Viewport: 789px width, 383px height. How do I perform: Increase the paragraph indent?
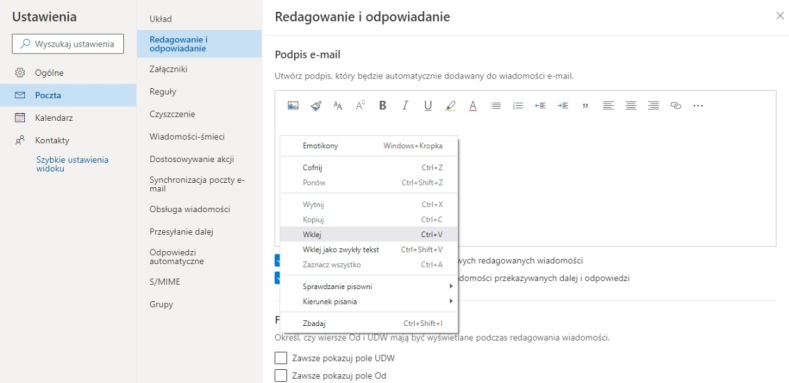coord(563,106)
